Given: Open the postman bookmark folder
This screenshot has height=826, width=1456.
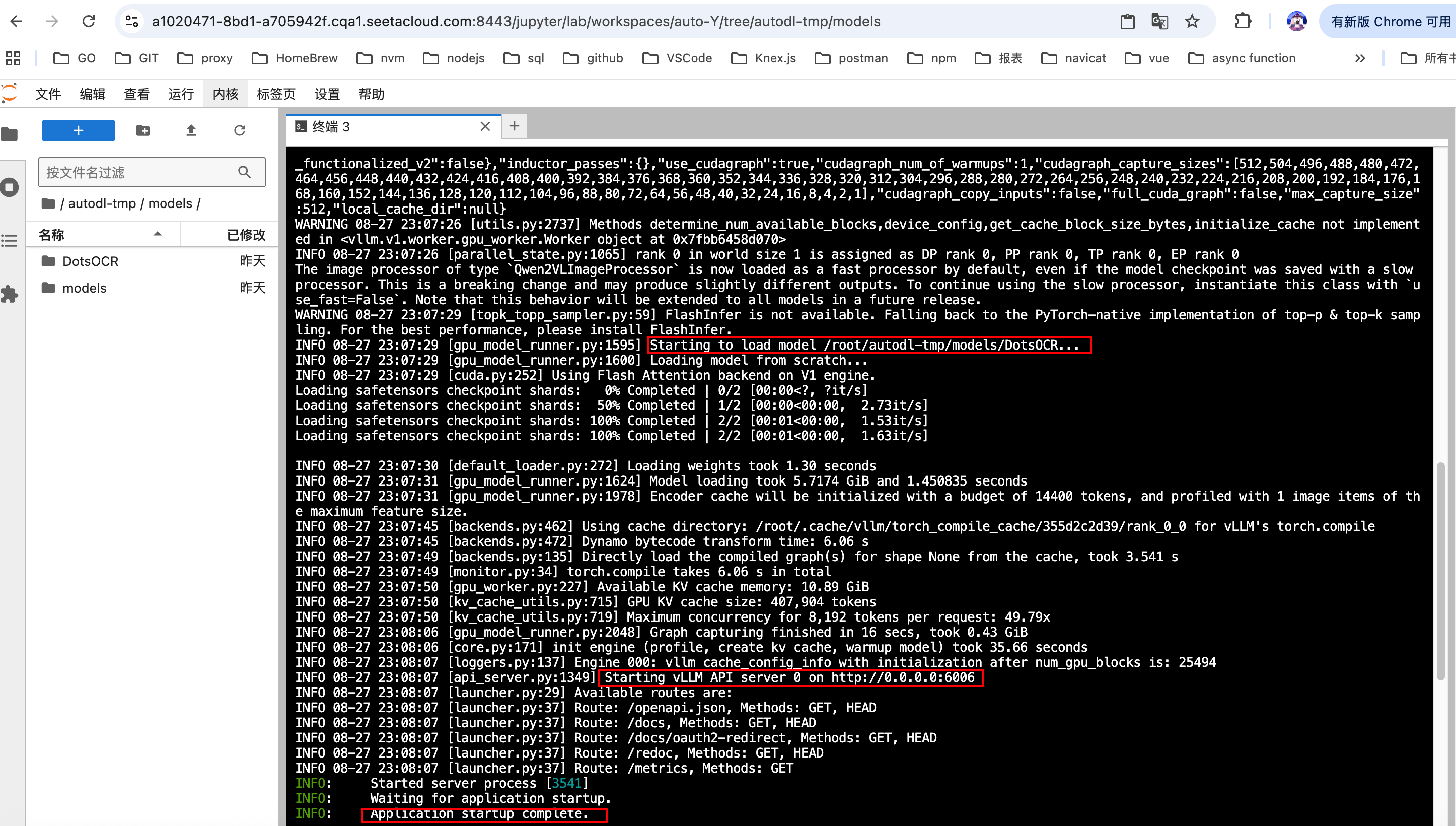Looking at the screenshot, I should click(x=851, y=58).
